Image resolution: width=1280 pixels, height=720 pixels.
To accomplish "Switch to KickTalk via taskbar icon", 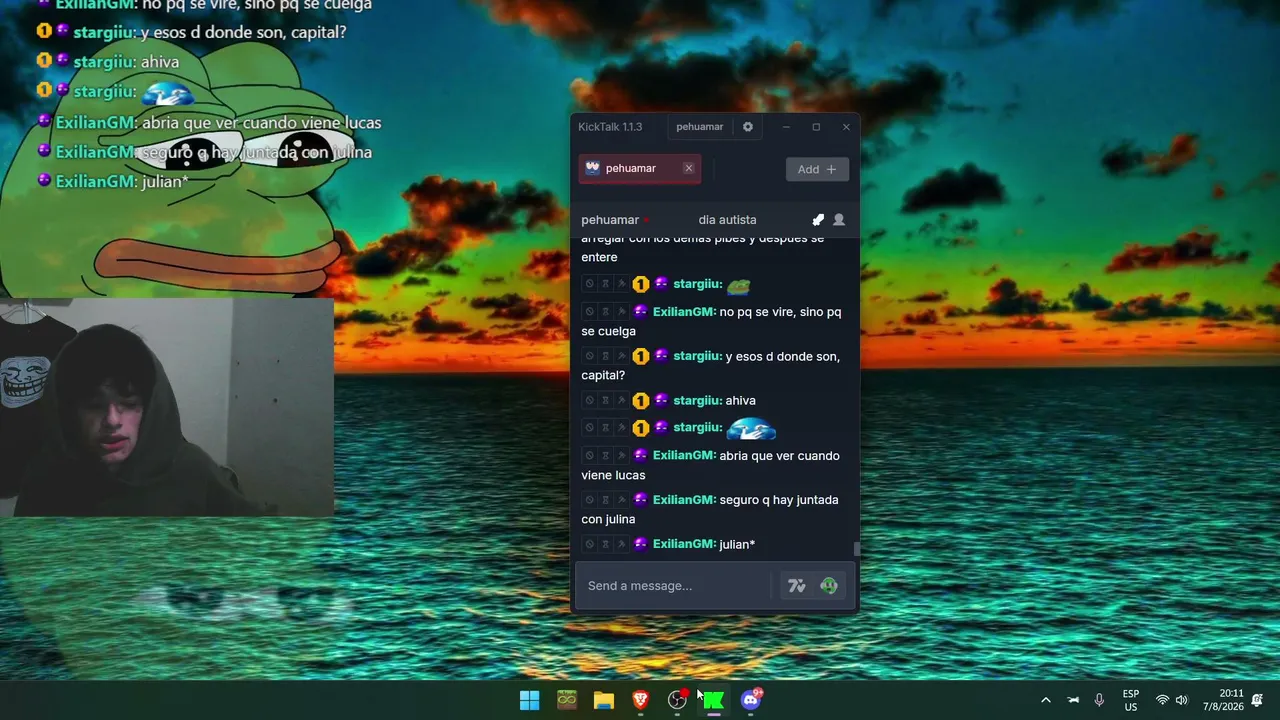I will tap(714, 700).
